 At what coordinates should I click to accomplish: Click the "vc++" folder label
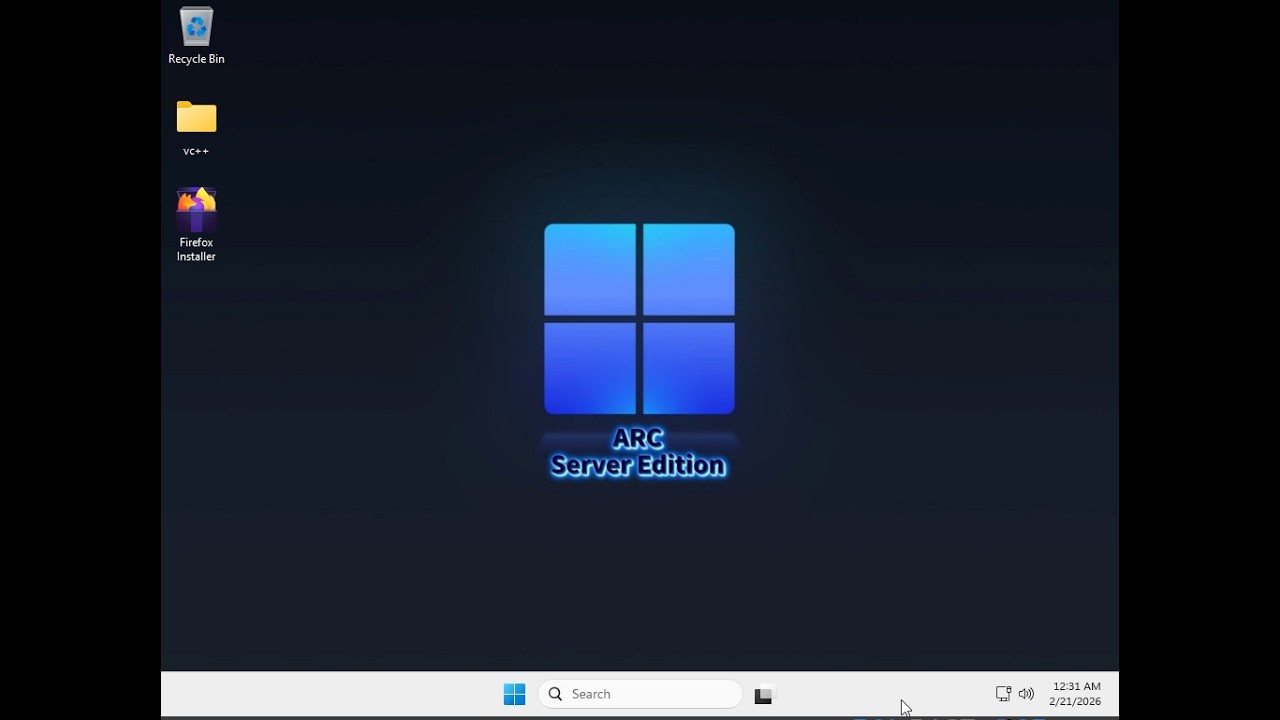(x=196, y=151)
